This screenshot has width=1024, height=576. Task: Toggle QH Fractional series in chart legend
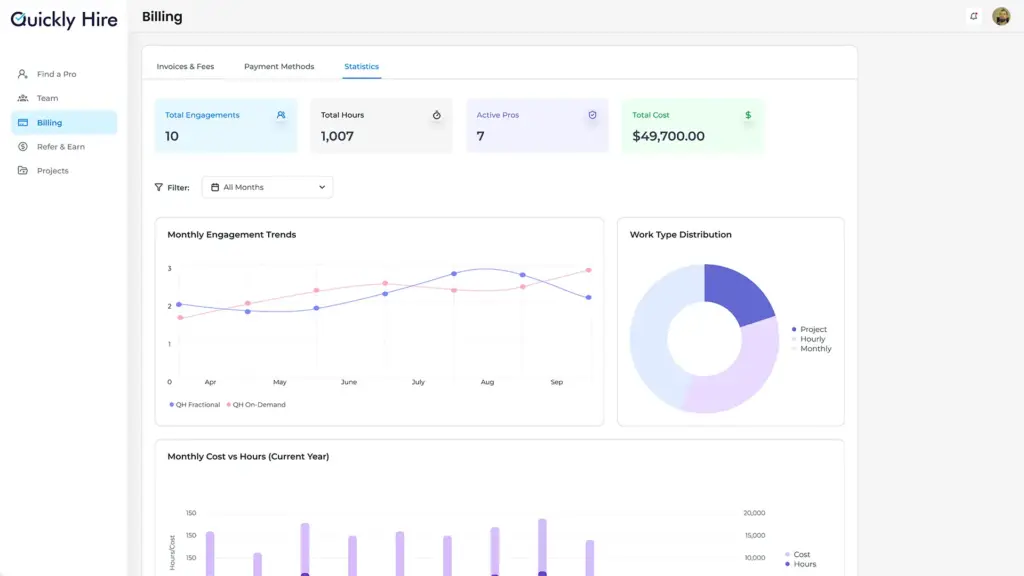coord(196,405)
